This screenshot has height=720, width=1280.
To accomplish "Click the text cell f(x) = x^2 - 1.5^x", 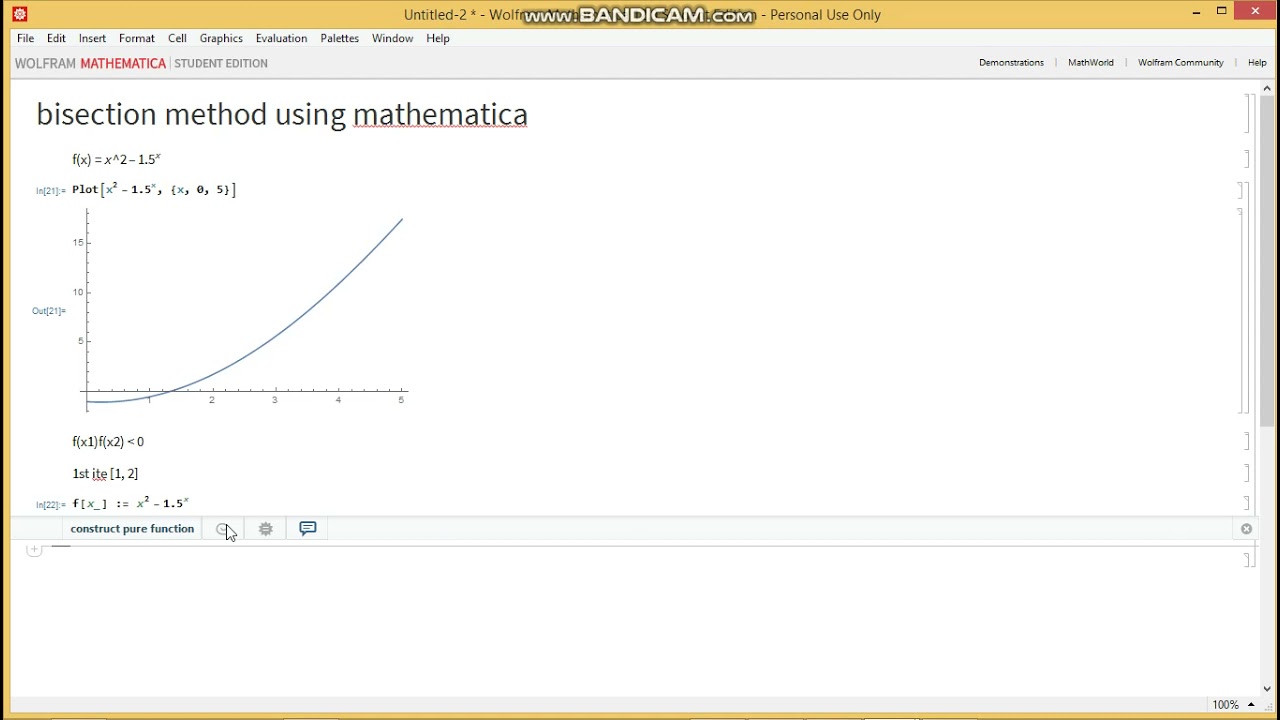I will [x=116, y=159].
